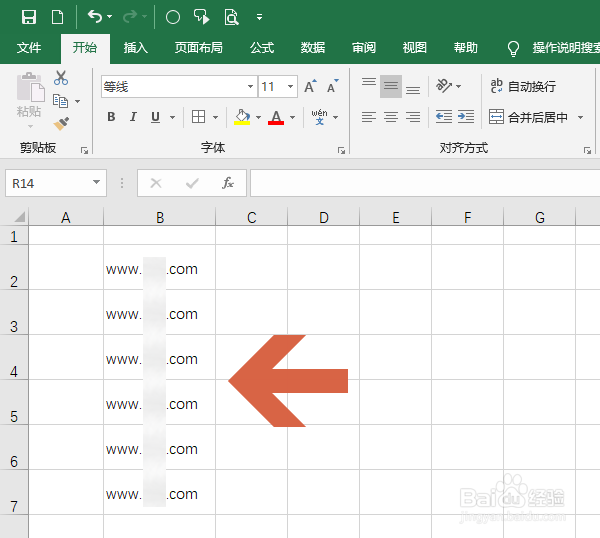Image resolution: width=600 pixels, height=538 pixels.
Task: Click the wén phonetic guide icon
Action: coord(319,117)
